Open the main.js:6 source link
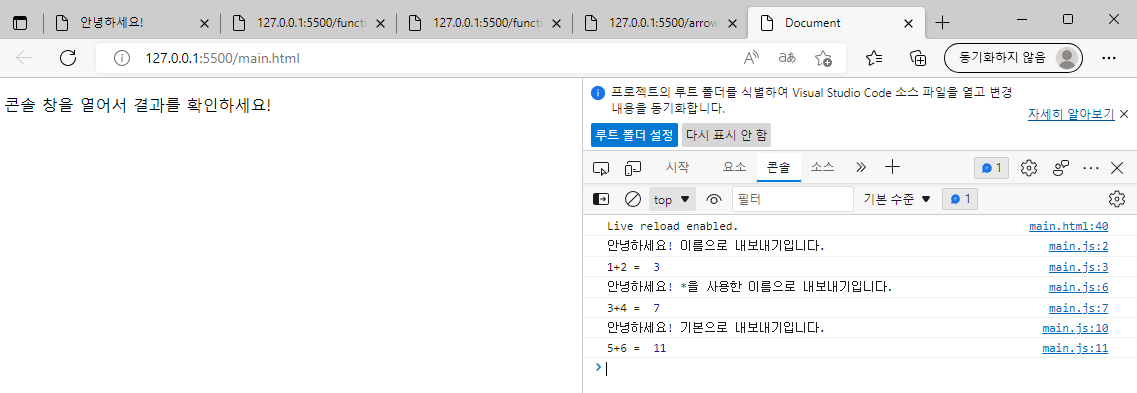Screen dimensions: 1137x393 click(x=1078, y=287)
